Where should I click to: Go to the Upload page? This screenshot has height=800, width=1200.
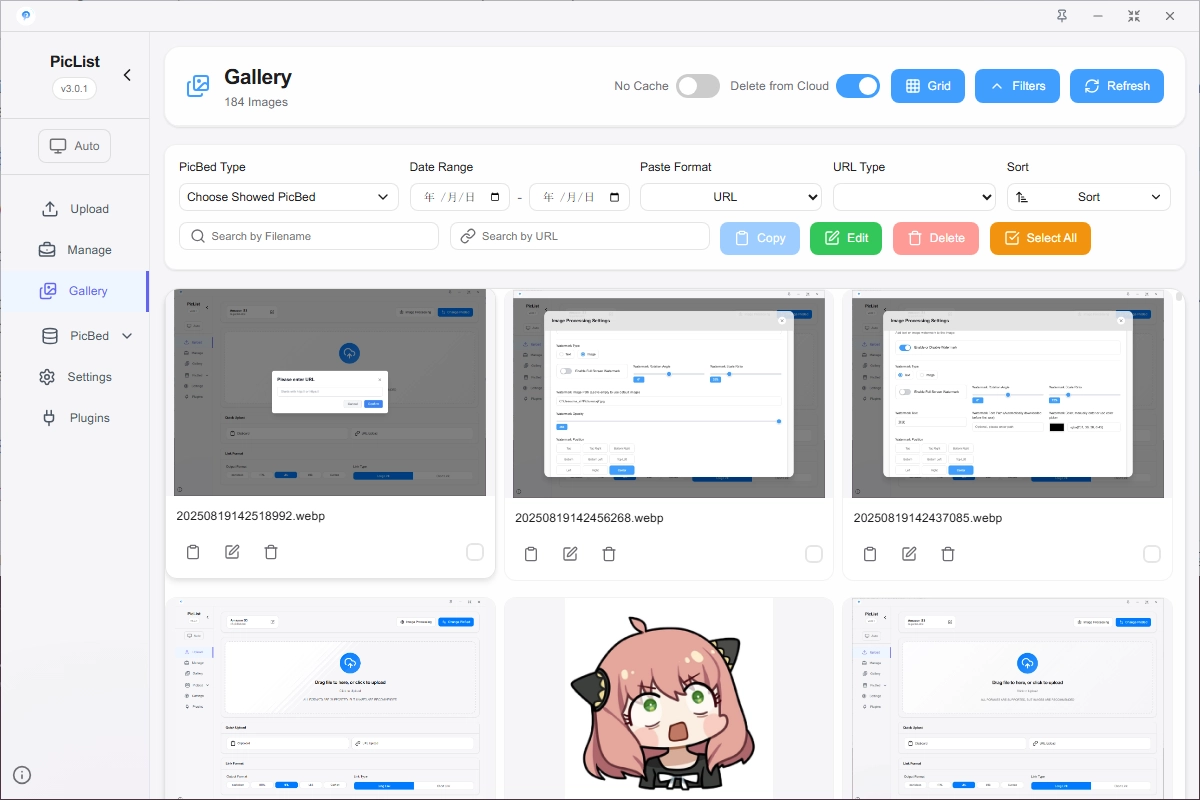(75, 209)
